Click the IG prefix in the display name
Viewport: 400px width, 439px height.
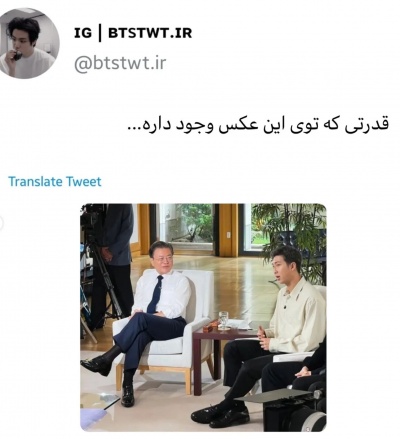(83, 33)
